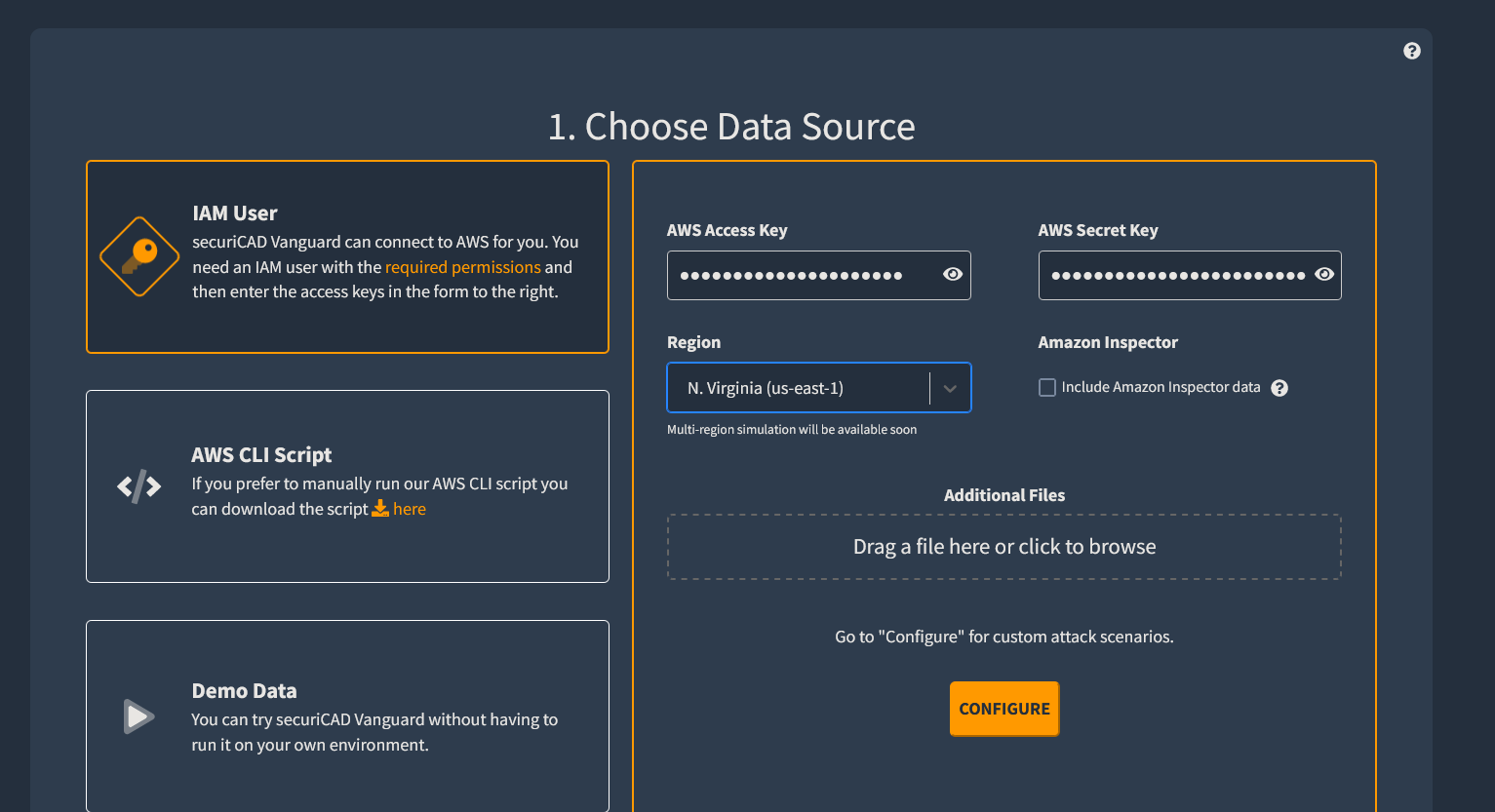Click the '1. Choose Data Source' heading
This screenshot has height=812, width=1495.
coord(731,127)
